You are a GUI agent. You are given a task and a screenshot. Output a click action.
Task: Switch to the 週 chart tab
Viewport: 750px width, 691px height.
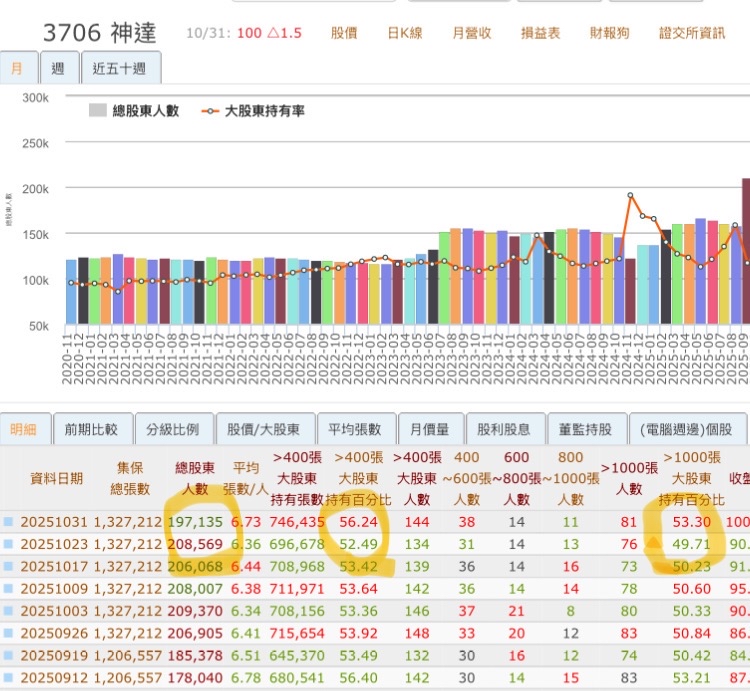click(x=58, y=69)
